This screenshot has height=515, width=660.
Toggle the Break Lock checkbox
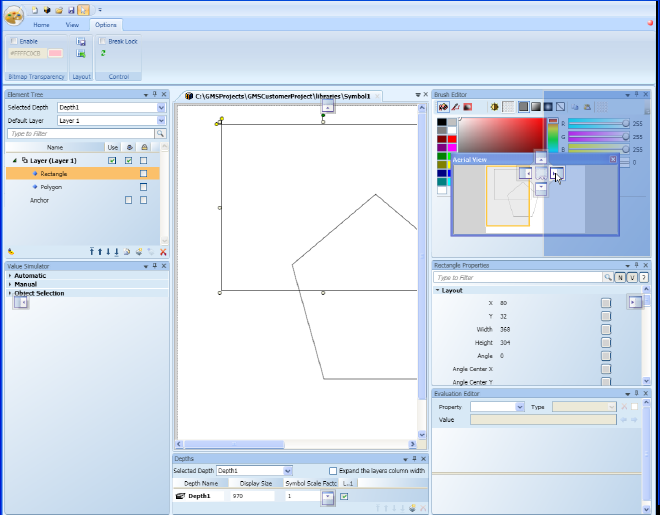pos(102,41)
